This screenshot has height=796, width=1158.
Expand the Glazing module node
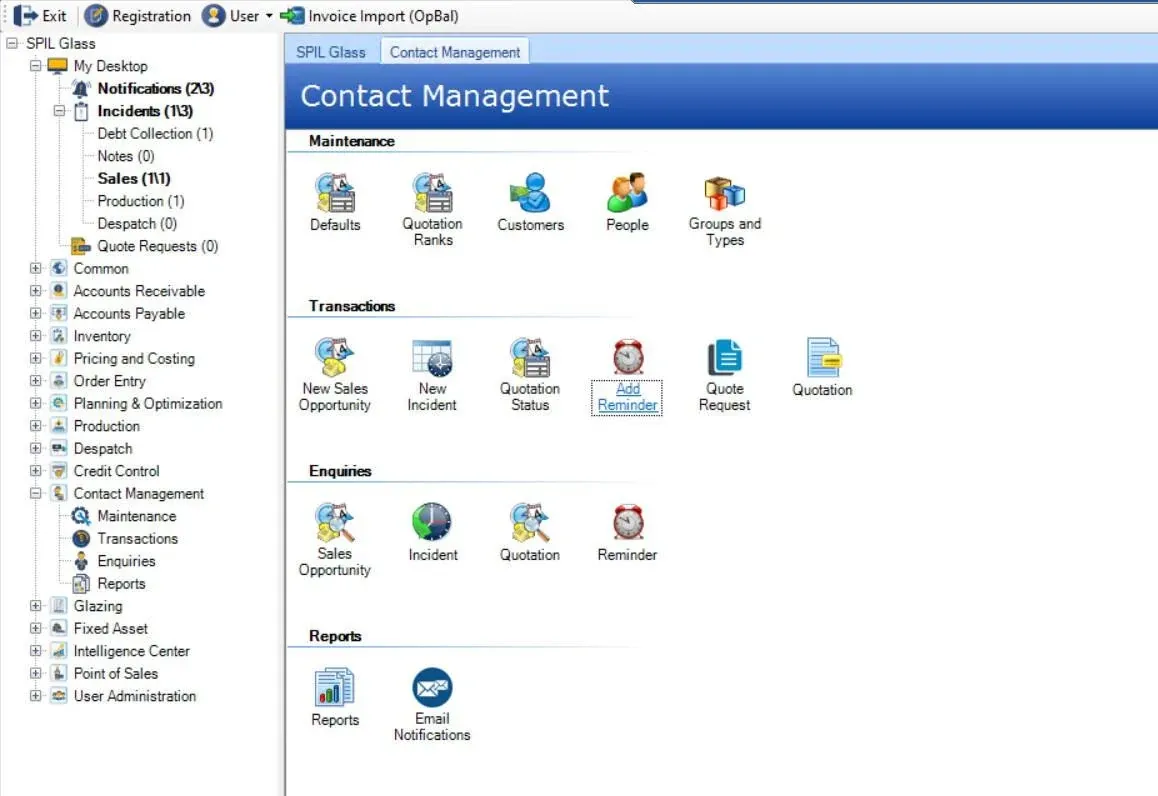(x=35, y=606)
